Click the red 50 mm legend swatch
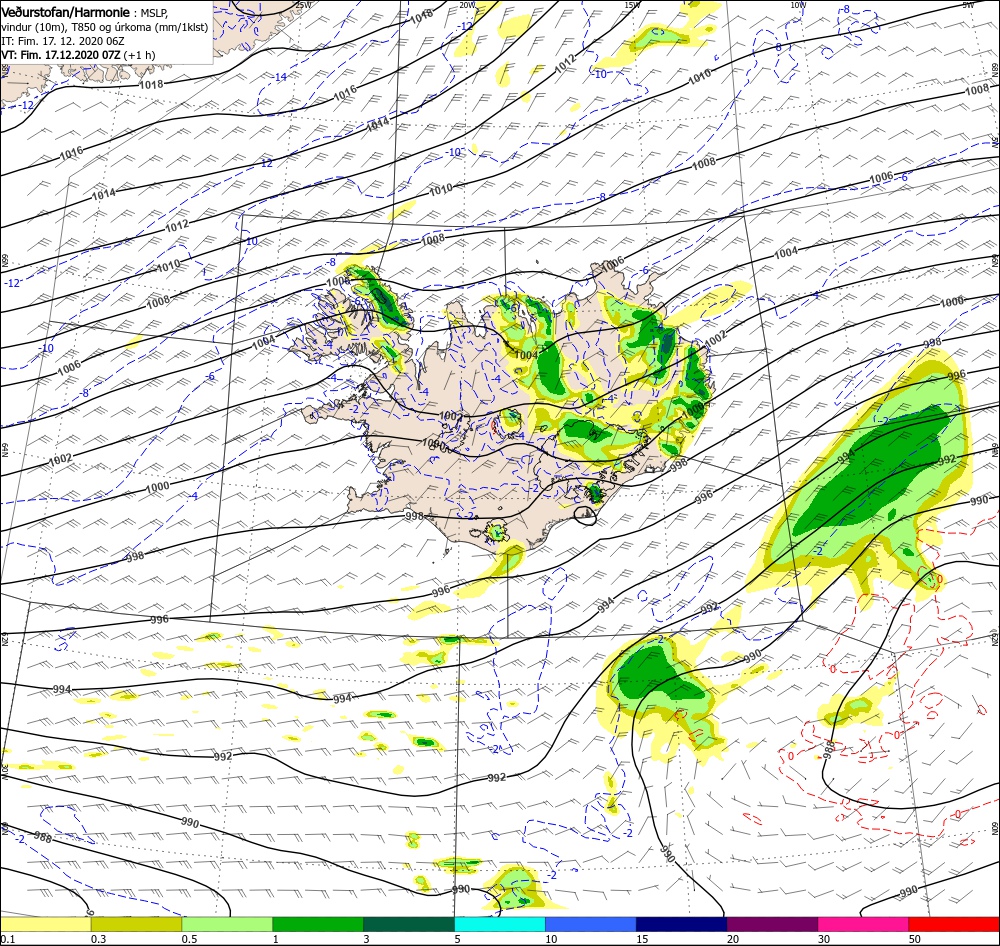The width and height of the screenshot is (1000, 946). coord(954,924)
